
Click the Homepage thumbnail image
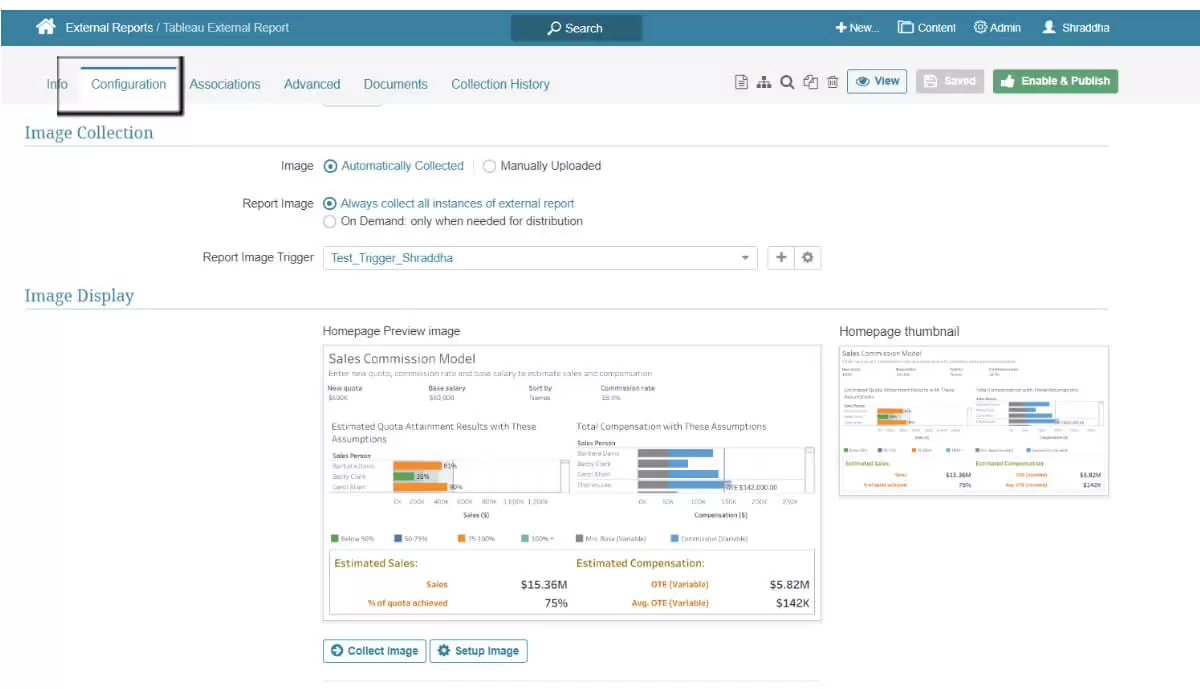974,420
